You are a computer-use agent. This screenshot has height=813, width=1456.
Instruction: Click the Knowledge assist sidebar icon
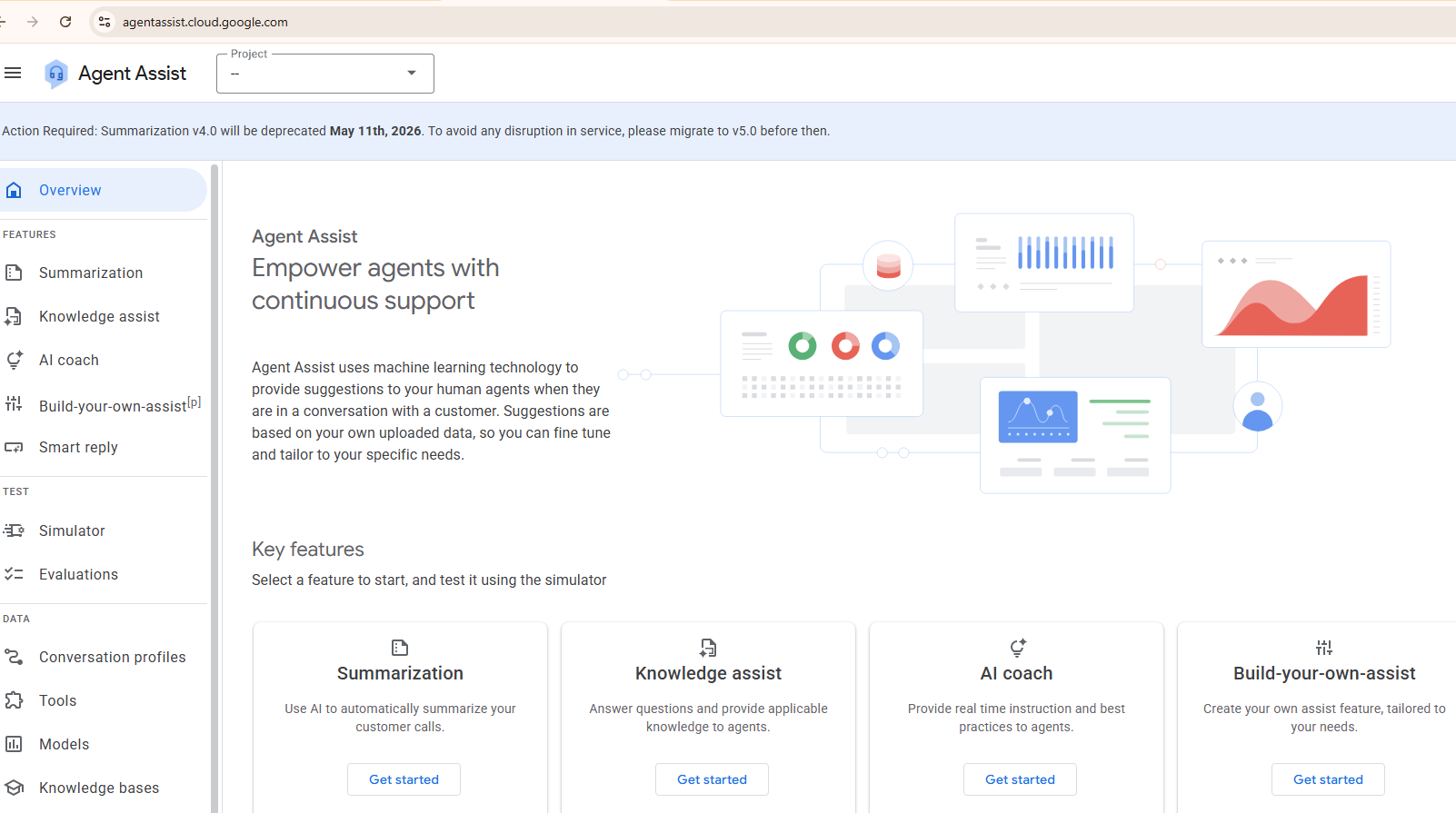click(x=14, y=316)
